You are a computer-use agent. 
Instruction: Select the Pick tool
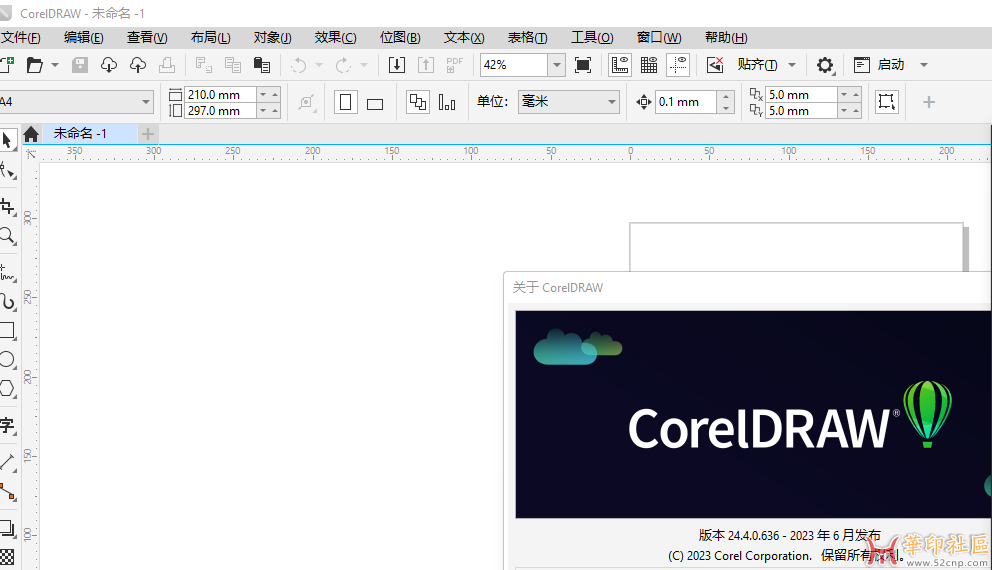(x=7, y=140)
